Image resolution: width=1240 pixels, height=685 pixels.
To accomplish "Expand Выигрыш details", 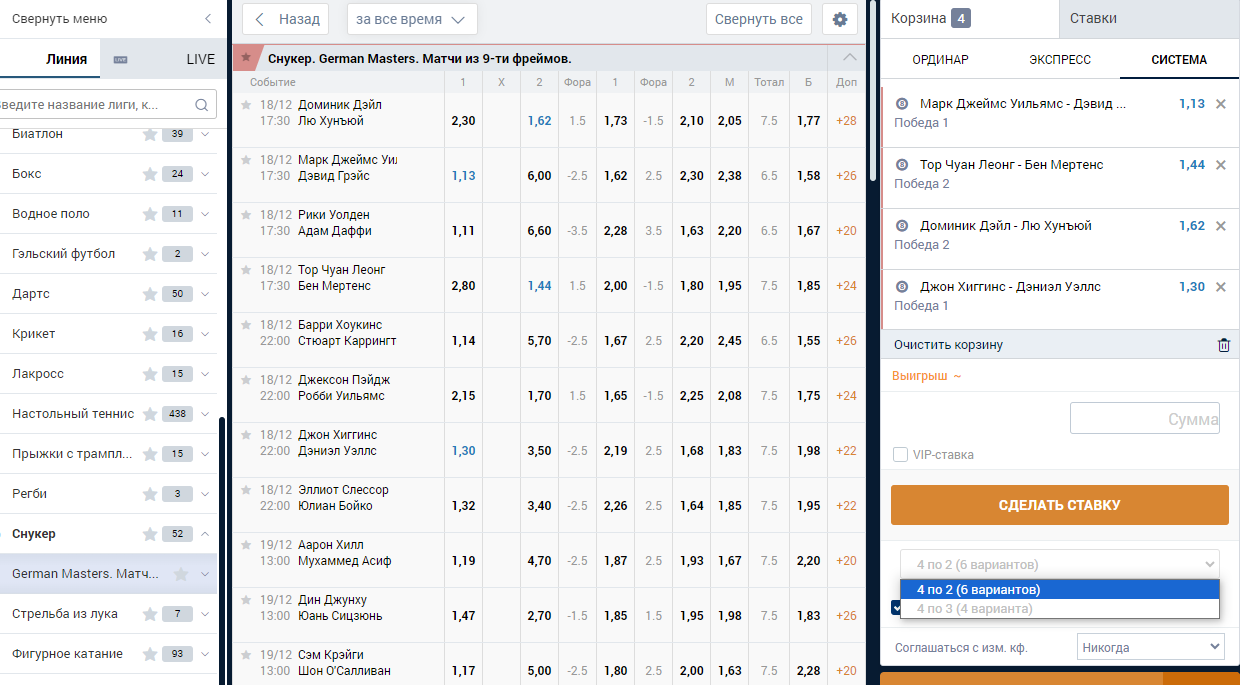I will point(926,376).
